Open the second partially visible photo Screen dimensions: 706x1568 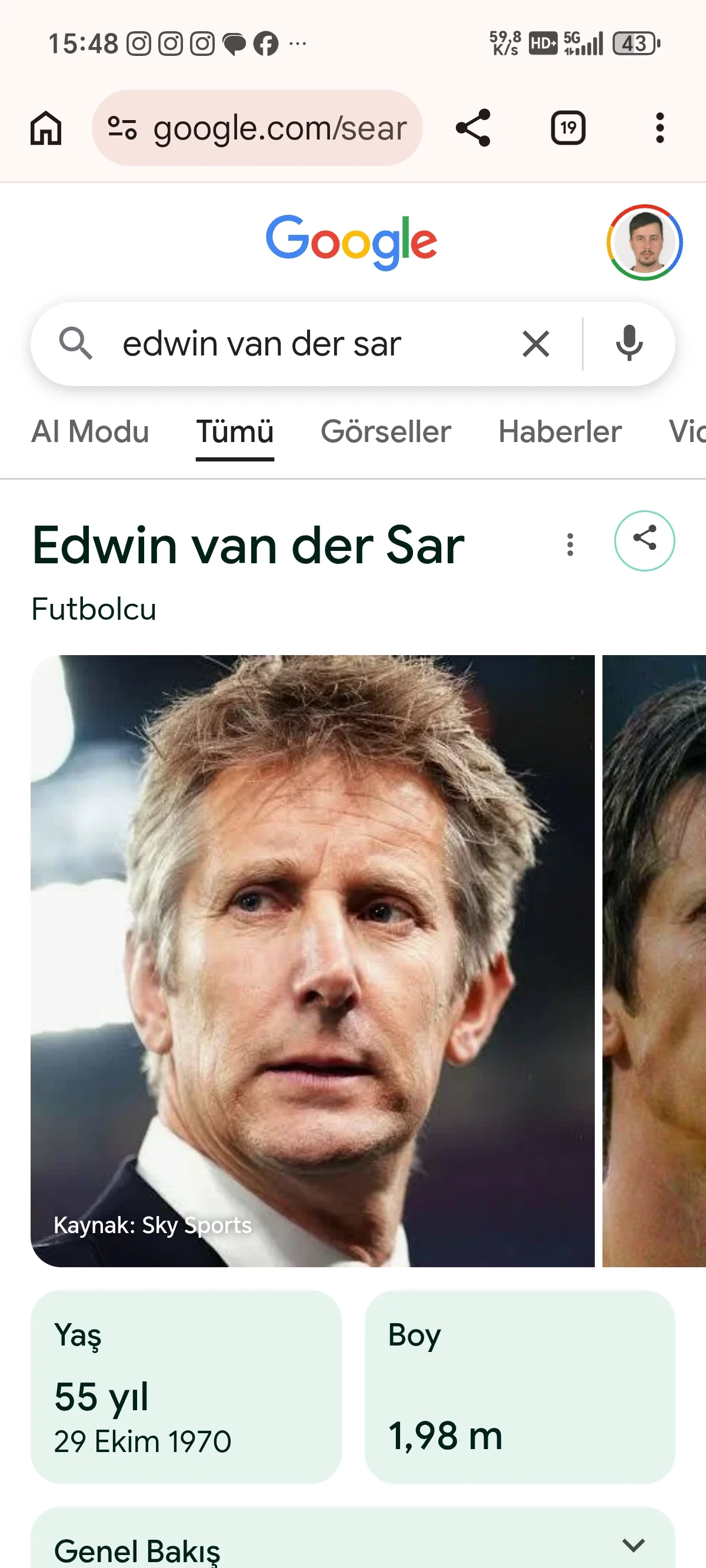(654, 961)
